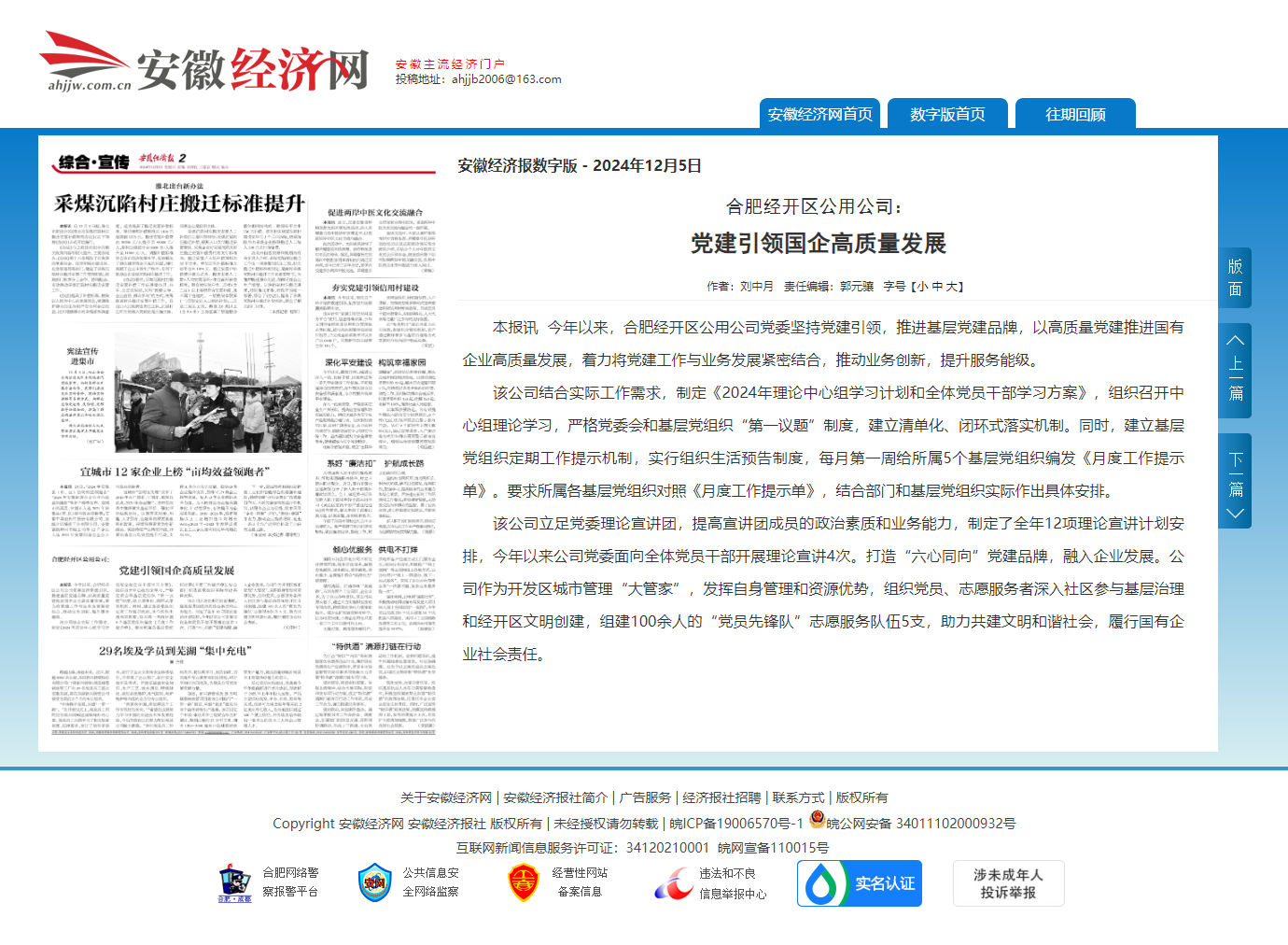Click the illegal information reporting center icon
This screenshot has width=1288, height=945.
coord(673,883)
